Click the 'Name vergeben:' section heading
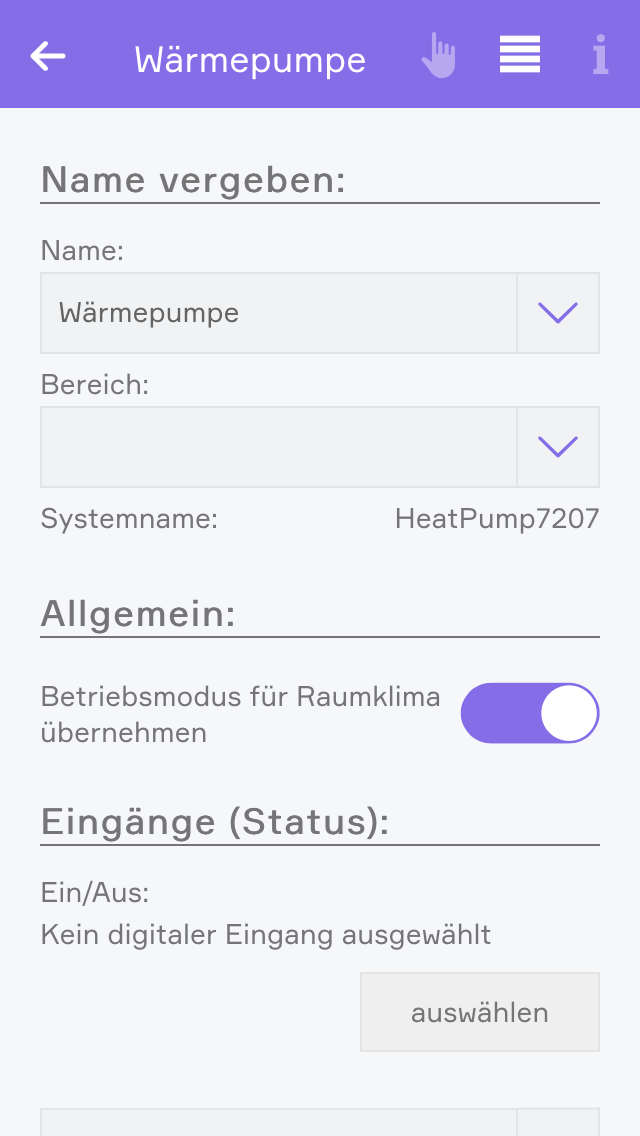The image size is (640, 1136). 193,180
